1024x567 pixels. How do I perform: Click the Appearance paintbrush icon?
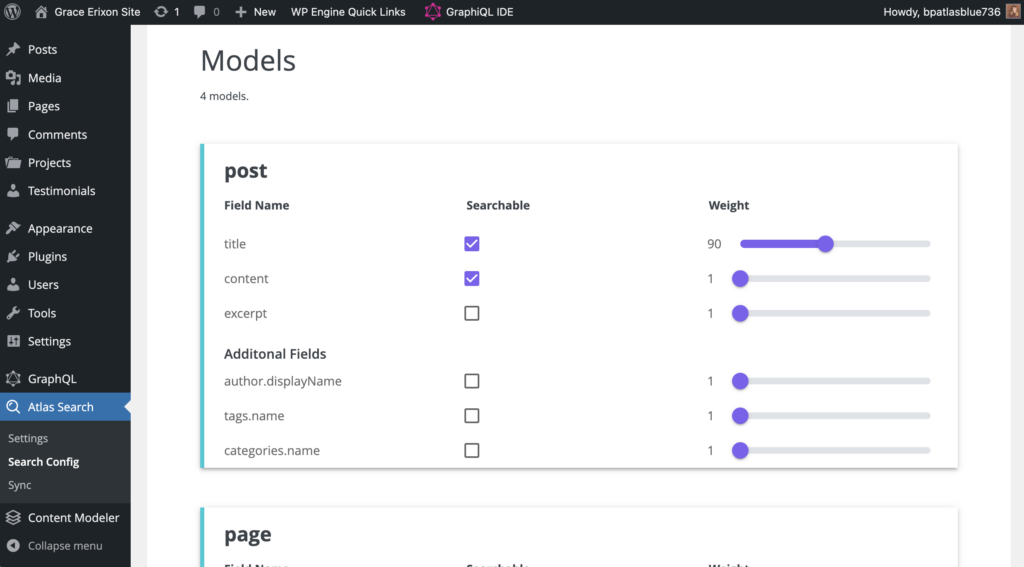click(13, 229)
